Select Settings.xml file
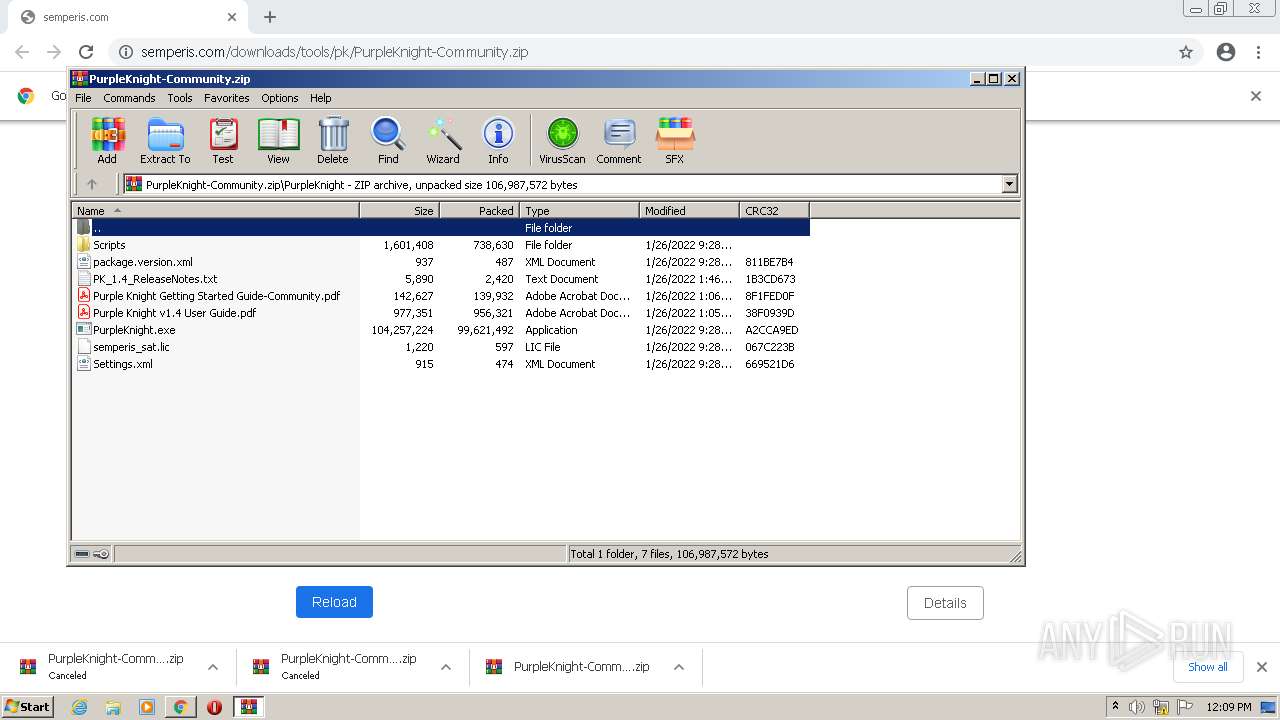The image size is (1280, 720). point(441,364)
